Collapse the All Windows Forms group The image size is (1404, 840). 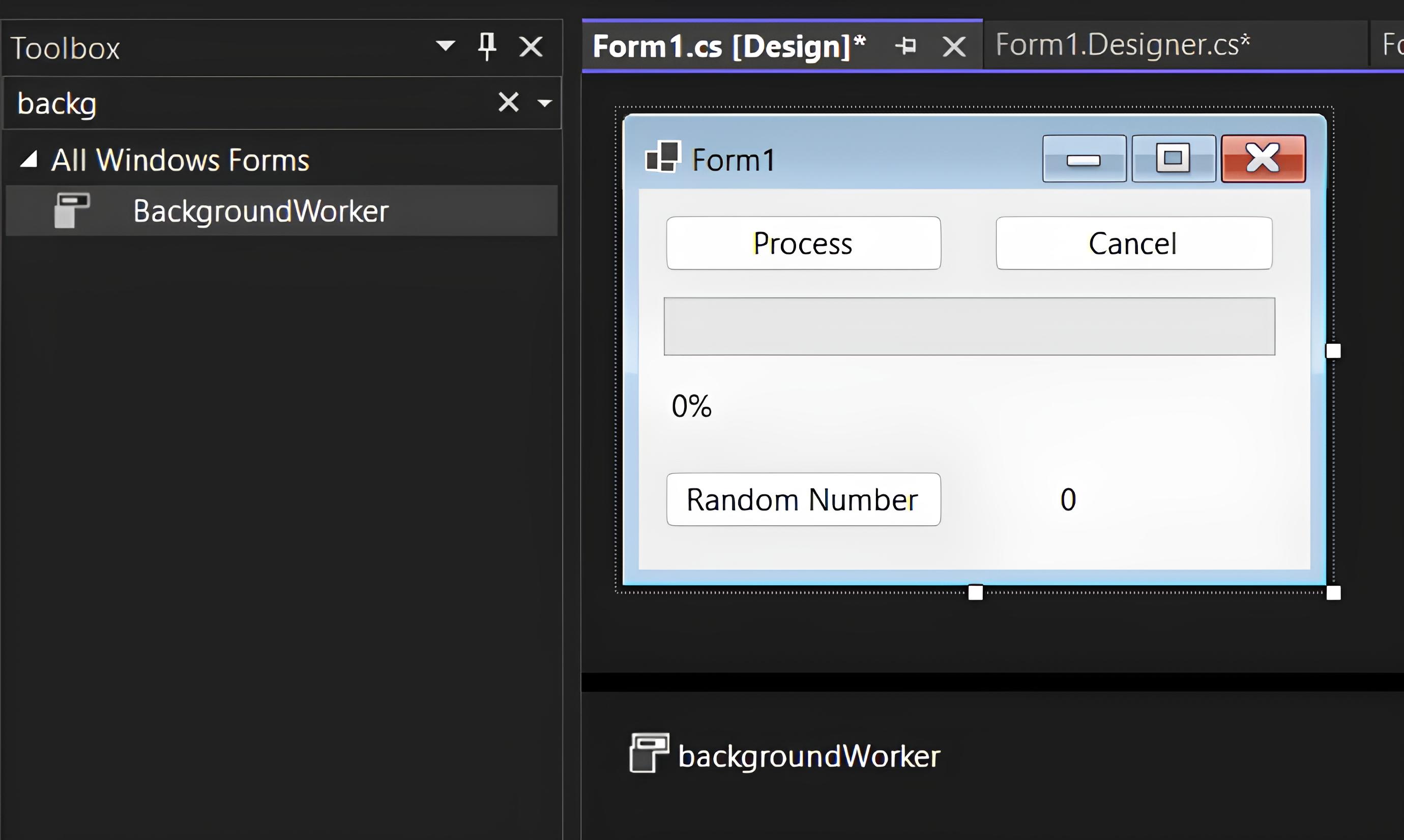tap(29, 160)
